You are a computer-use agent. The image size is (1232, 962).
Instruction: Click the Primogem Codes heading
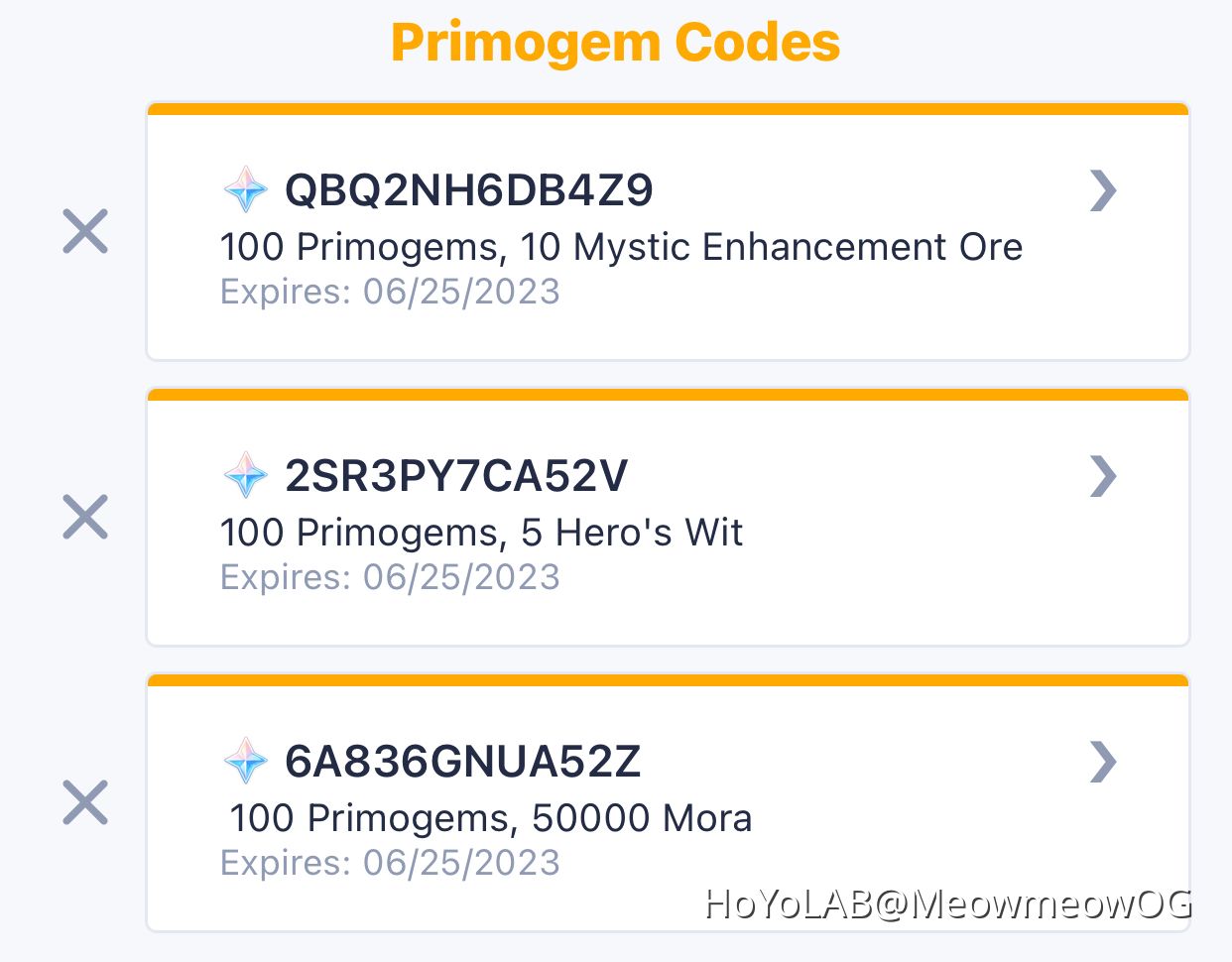616,42
